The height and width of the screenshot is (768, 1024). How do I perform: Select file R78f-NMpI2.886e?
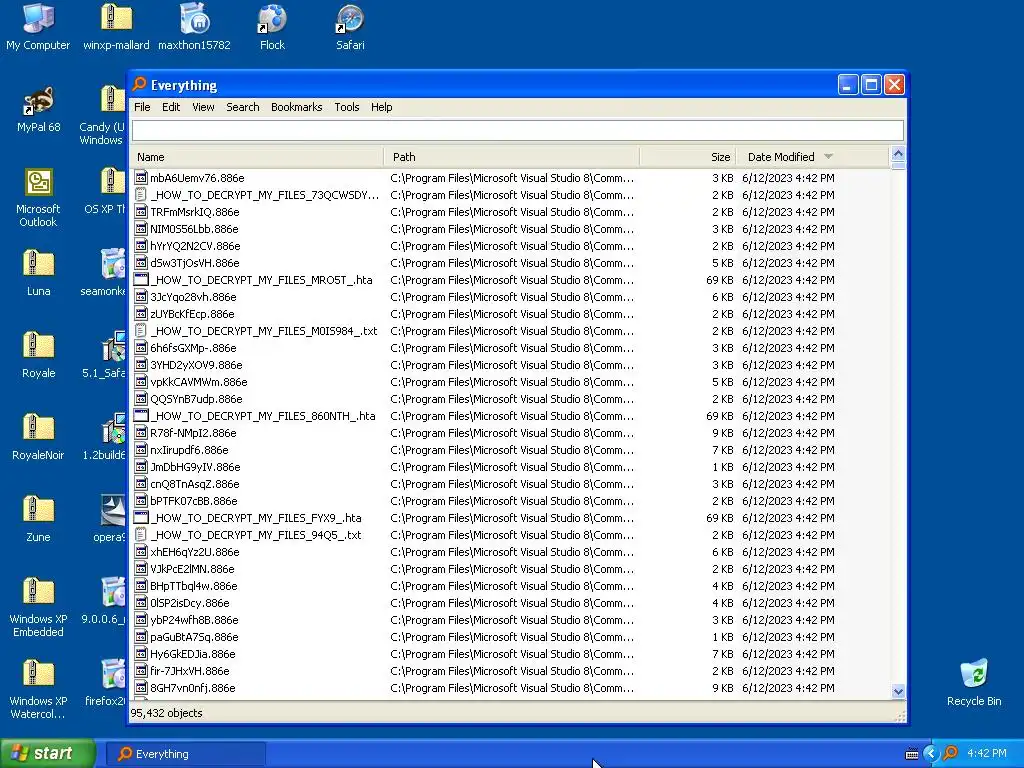(x=193, y=433)
